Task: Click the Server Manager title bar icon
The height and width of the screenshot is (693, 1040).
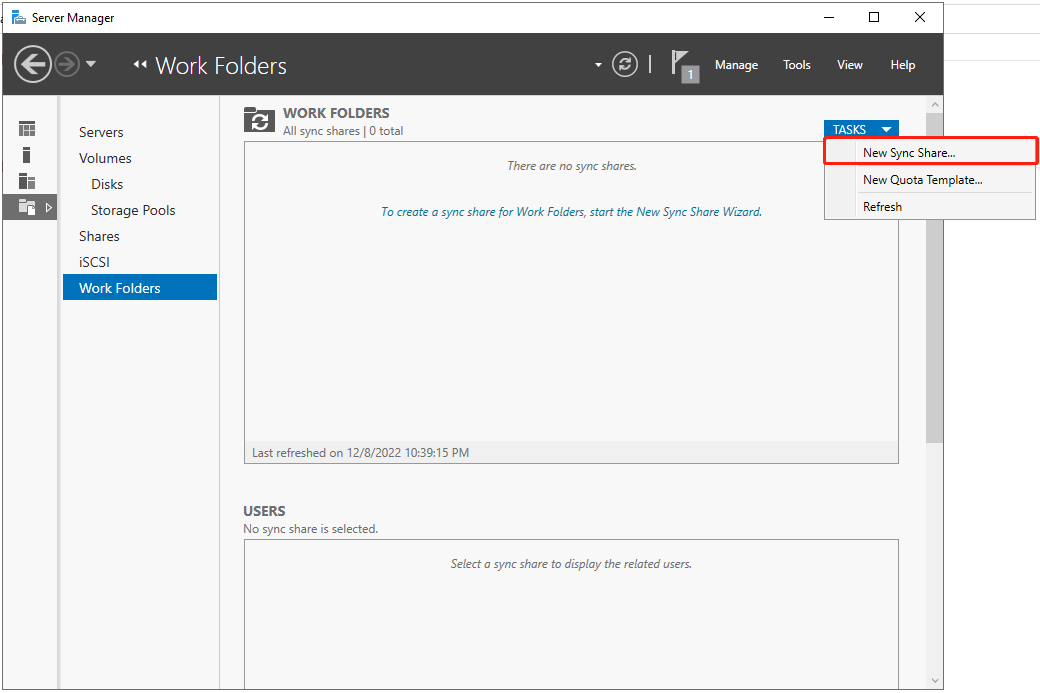Action: pos(19,17)
